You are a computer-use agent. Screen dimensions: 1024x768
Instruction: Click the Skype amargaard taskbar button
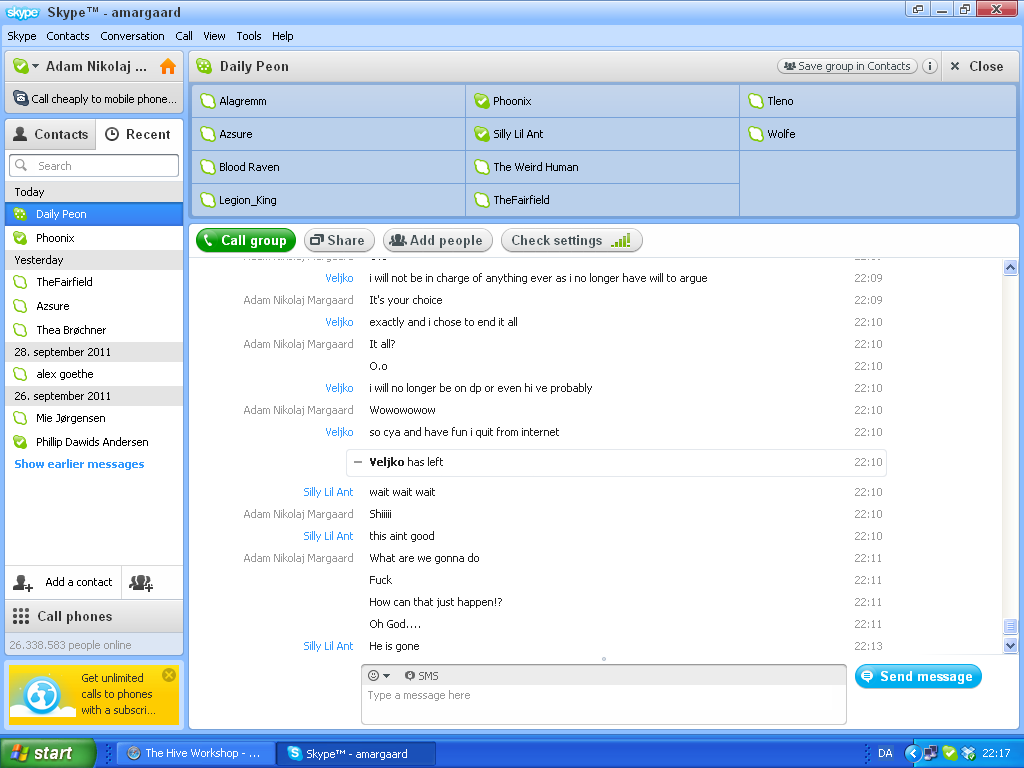[355, 753]
